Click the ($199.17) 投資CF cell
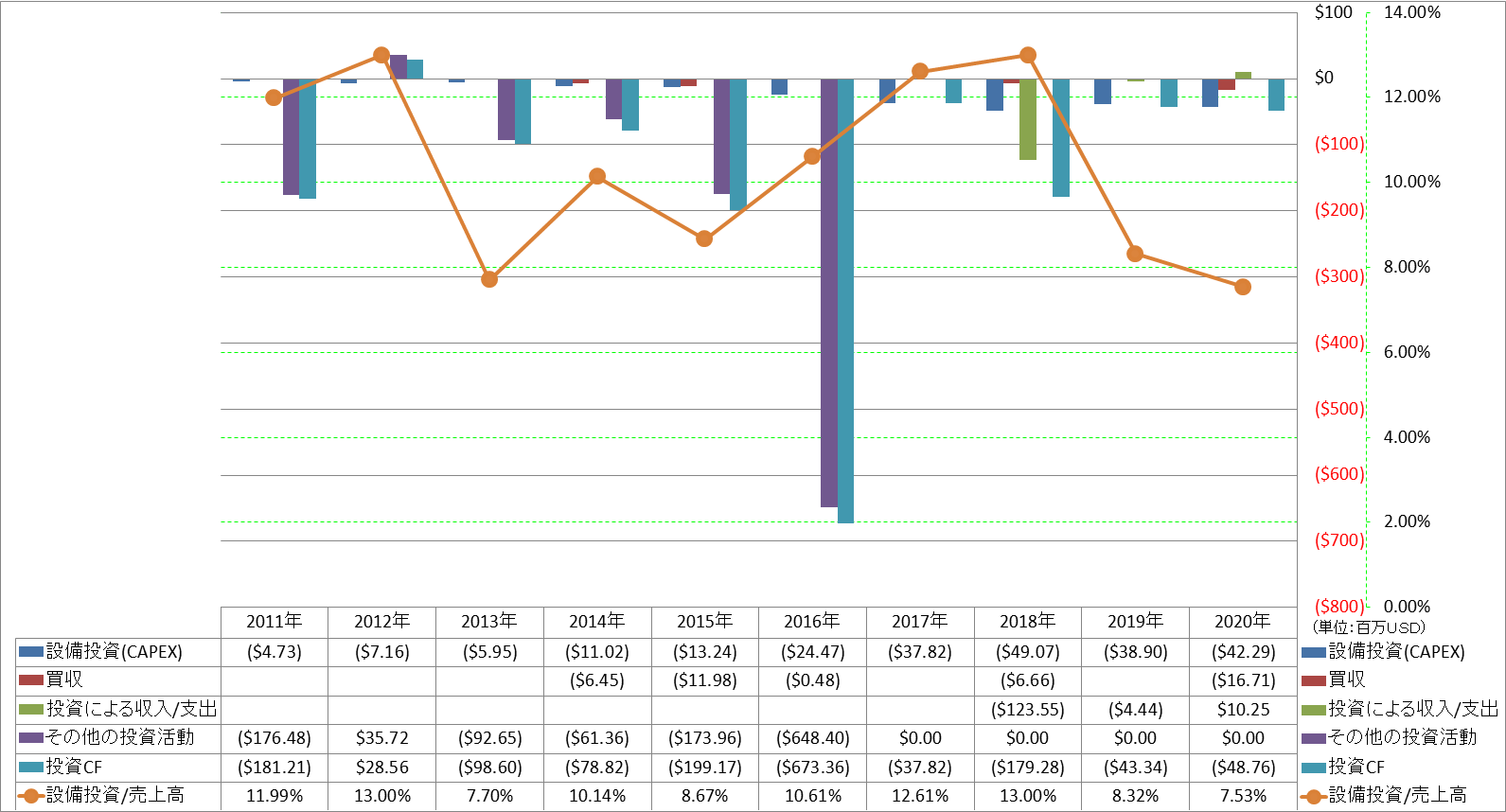This screenshot has height=812, width=1506. click(x=705, y=768)
